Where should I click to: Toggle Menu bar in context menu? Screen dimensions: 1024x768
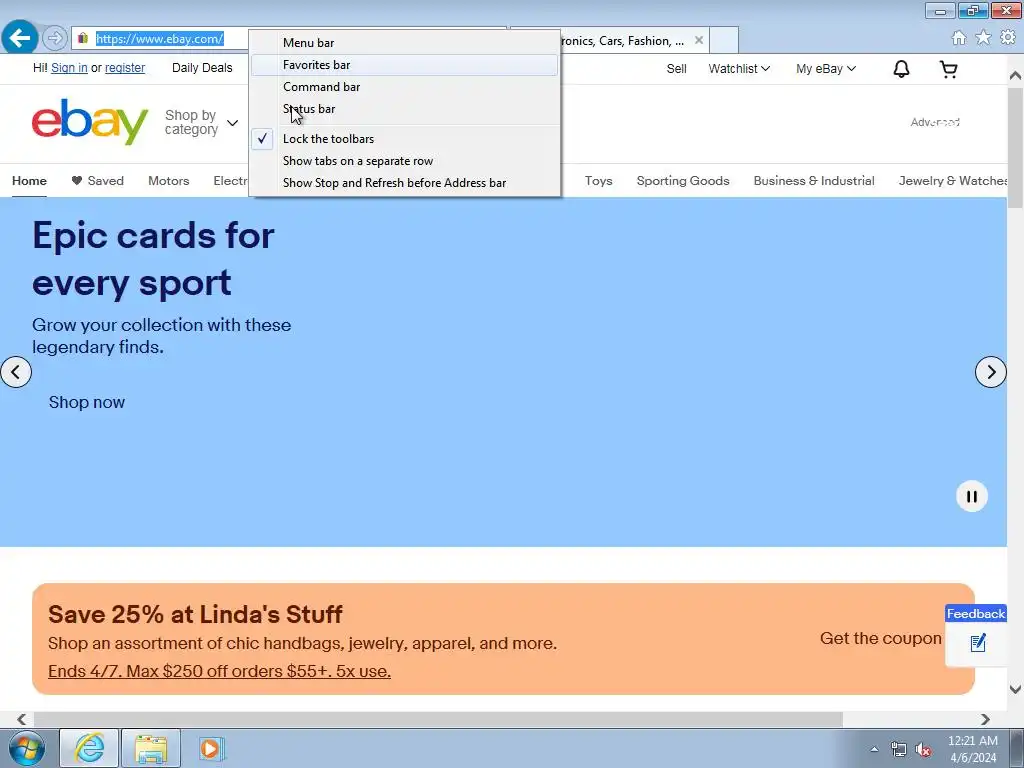[405, 42]
